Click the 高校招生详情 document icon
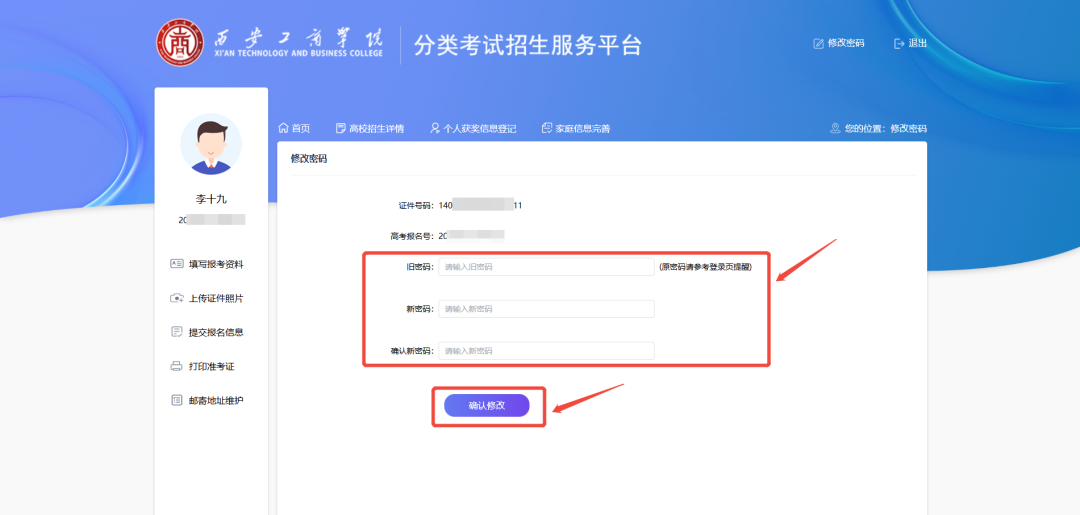The width and height of the screenshot is (1080, 515). click(x=340, y=128)
